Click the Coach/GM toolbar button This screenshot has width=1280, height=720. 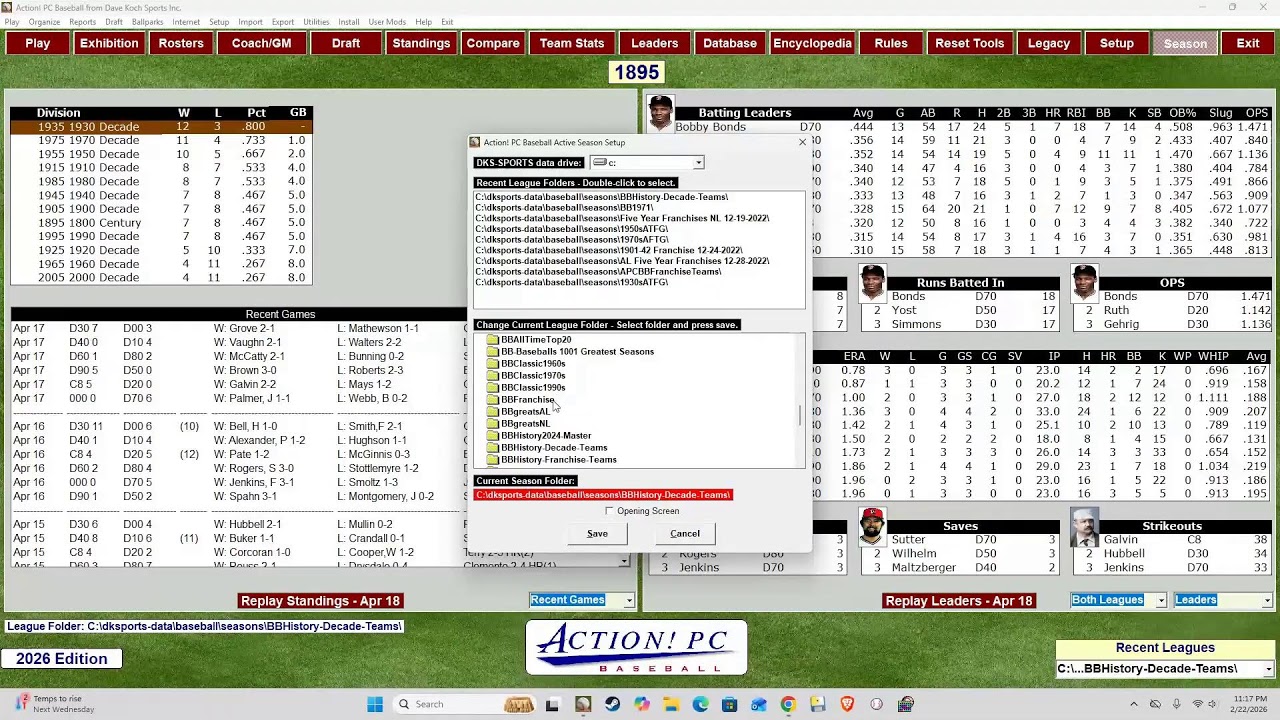(262, 43)
